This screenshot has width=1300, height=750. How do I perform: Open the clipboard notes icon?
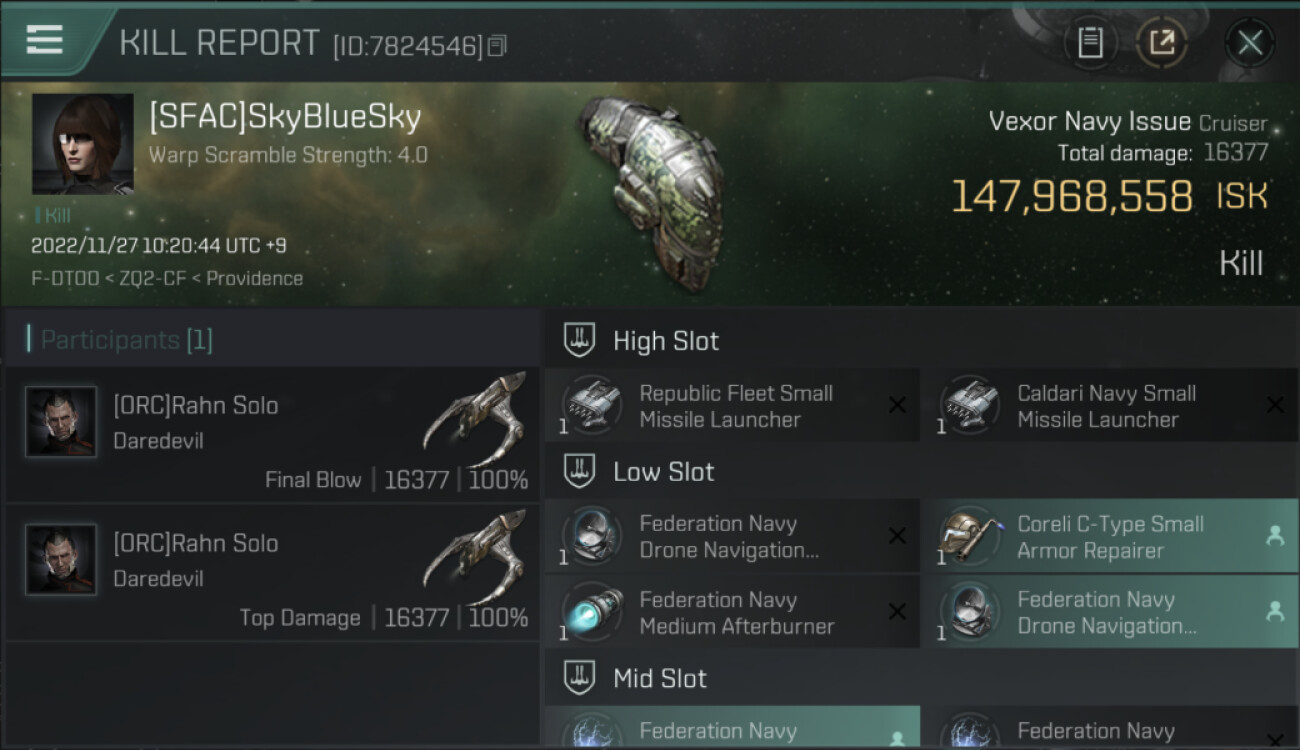(1090, 43)
